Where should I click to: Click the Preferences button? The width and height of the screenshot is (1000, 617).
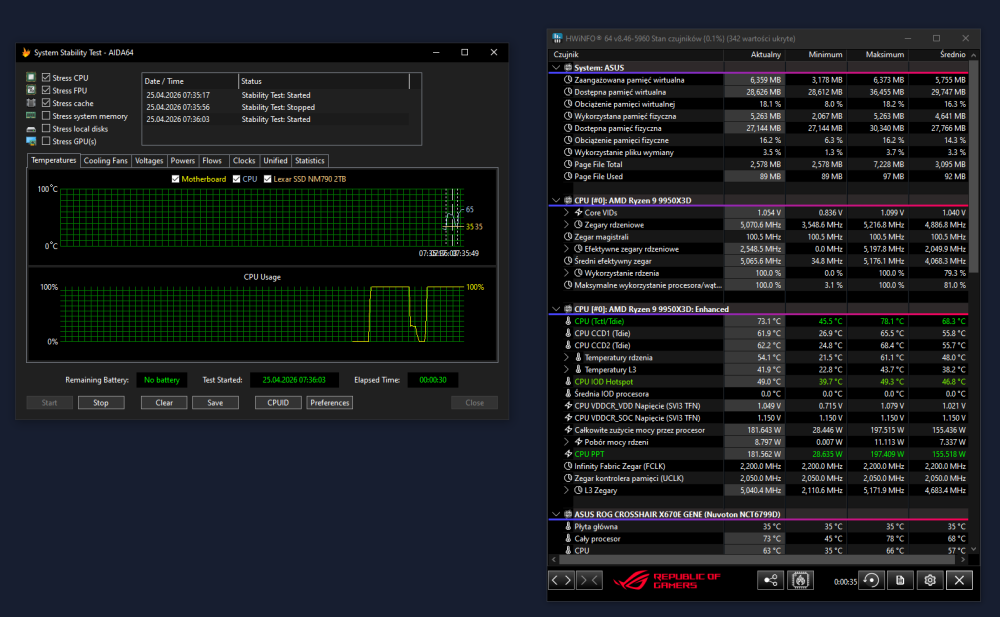click(330, 403)
